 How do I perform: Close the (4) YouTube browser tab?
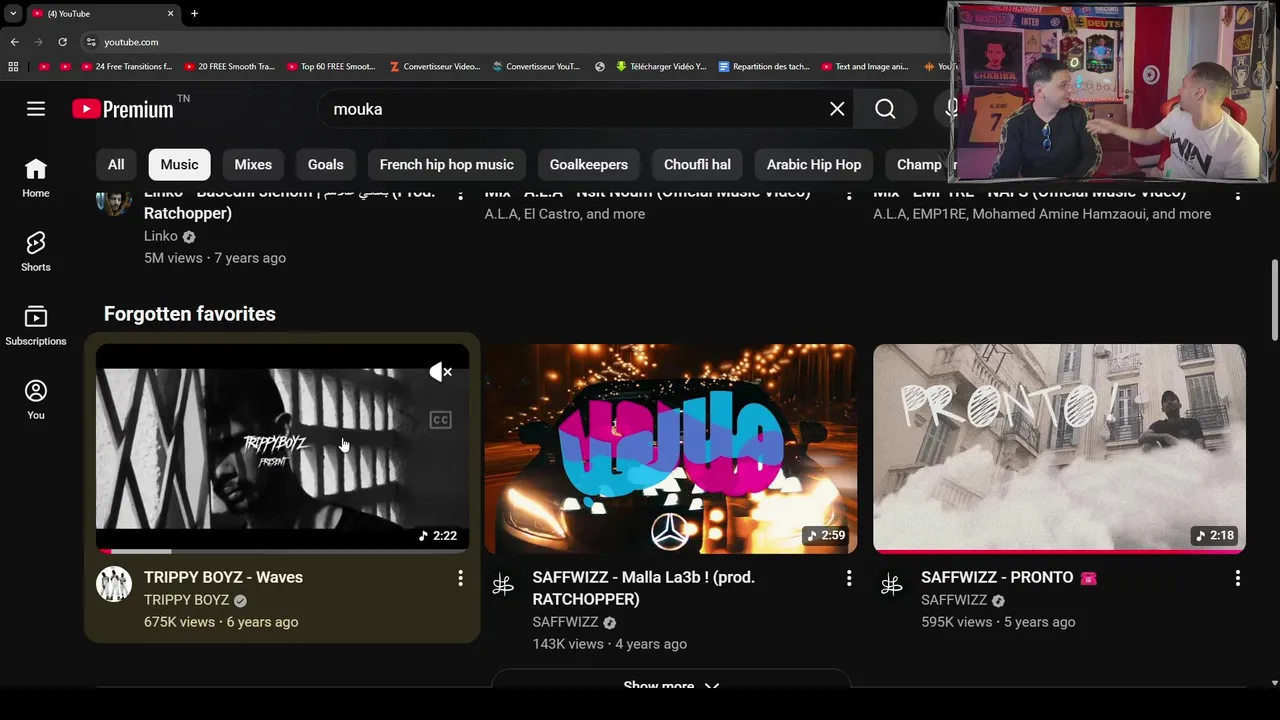[x=170, y=13]
